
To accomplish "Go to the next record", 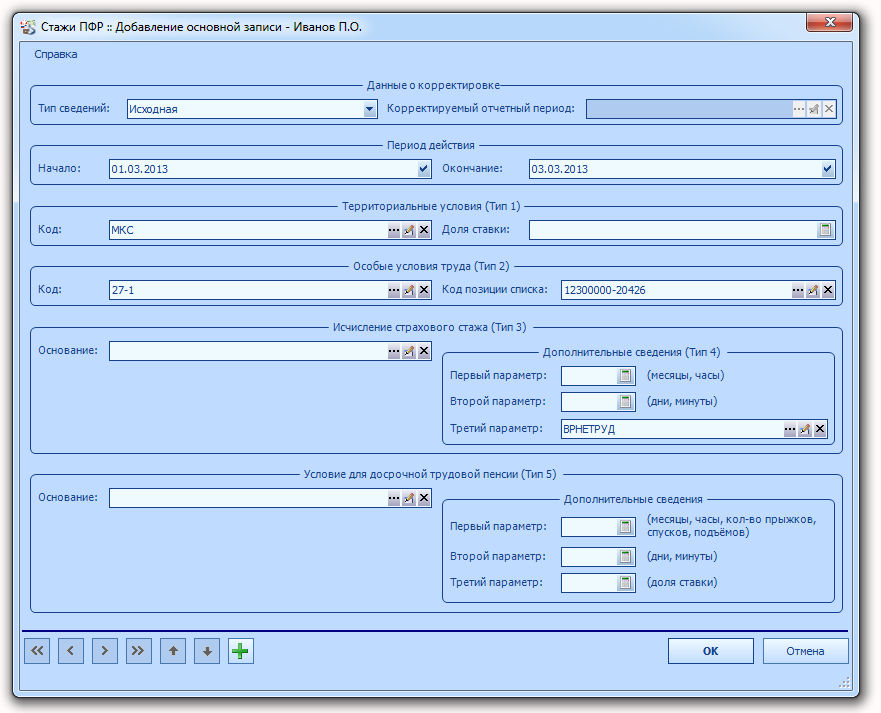I will pos(105,651).
